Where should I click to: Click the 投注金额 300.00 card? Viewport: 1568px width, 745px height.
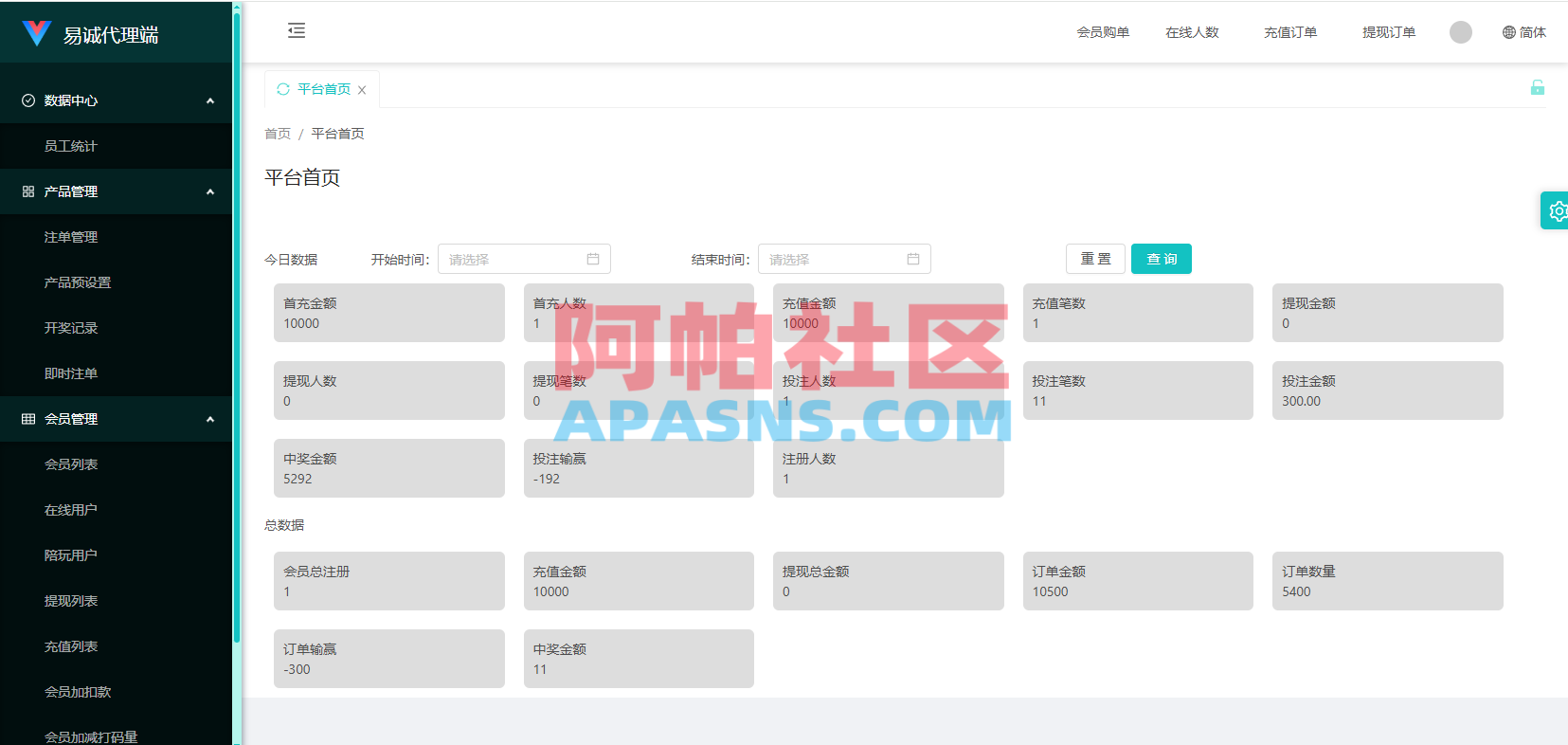(x=1388, y=391)
